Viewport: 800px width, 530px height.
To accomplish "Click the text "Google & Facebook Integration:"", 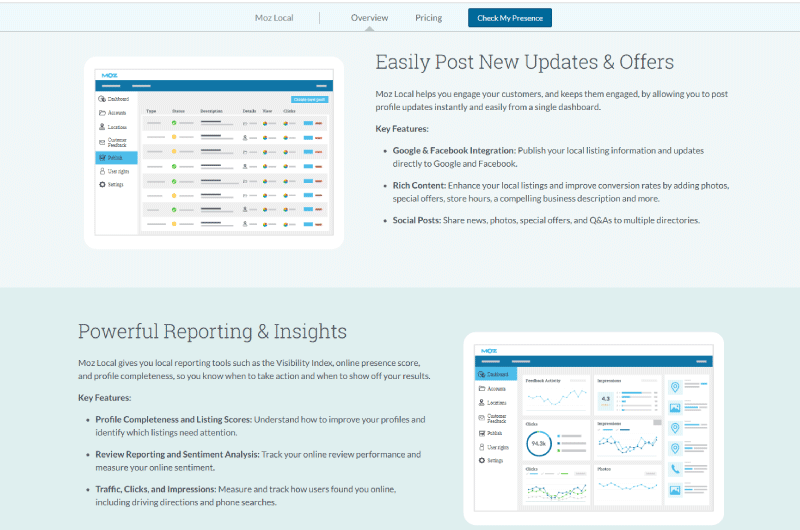I will click(454, 150).
